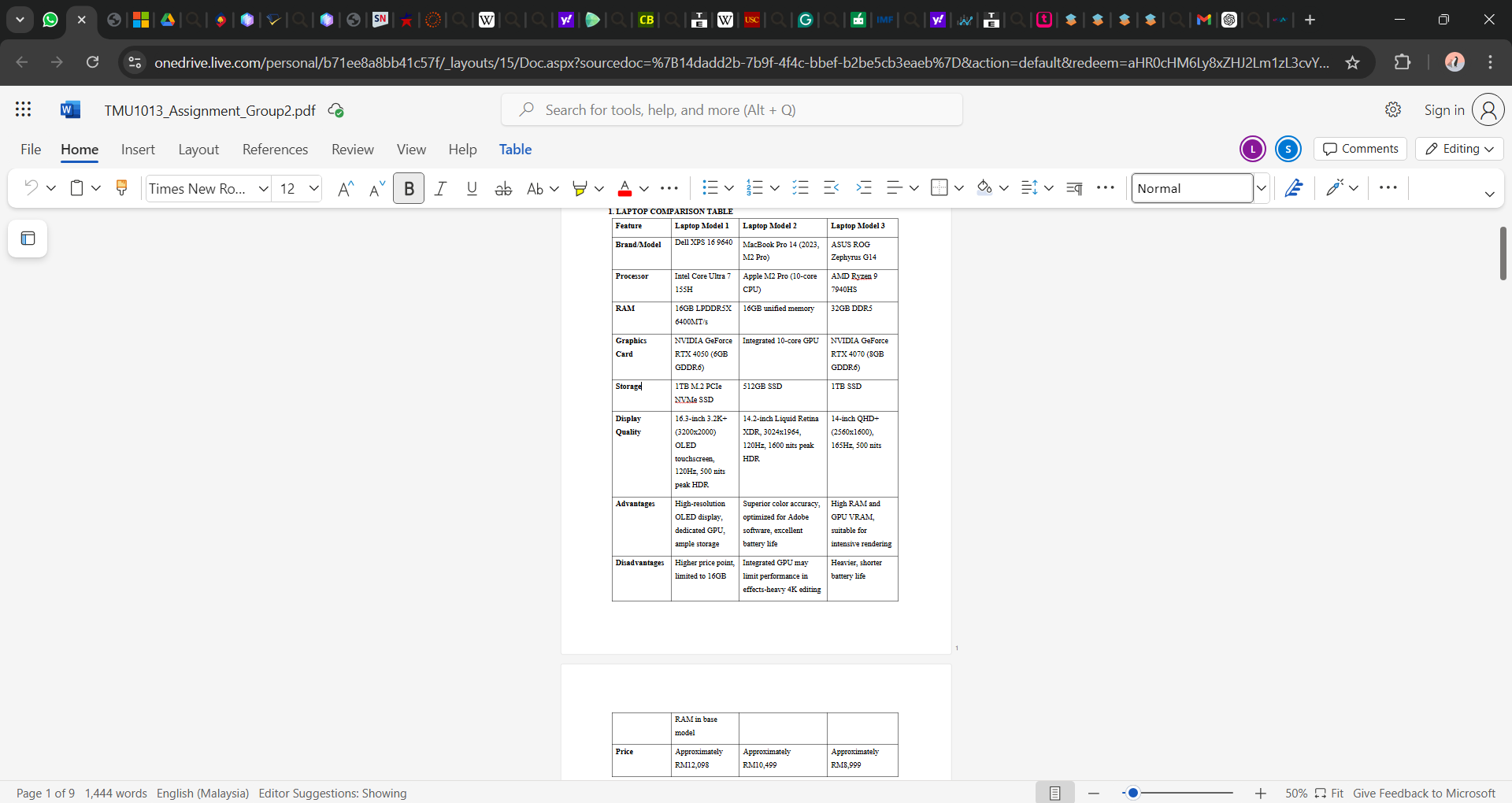This screenshot has height=803, width=1512.
Task: Expand the ribbon display options chevron
Action: click(x=1489, y=194)
